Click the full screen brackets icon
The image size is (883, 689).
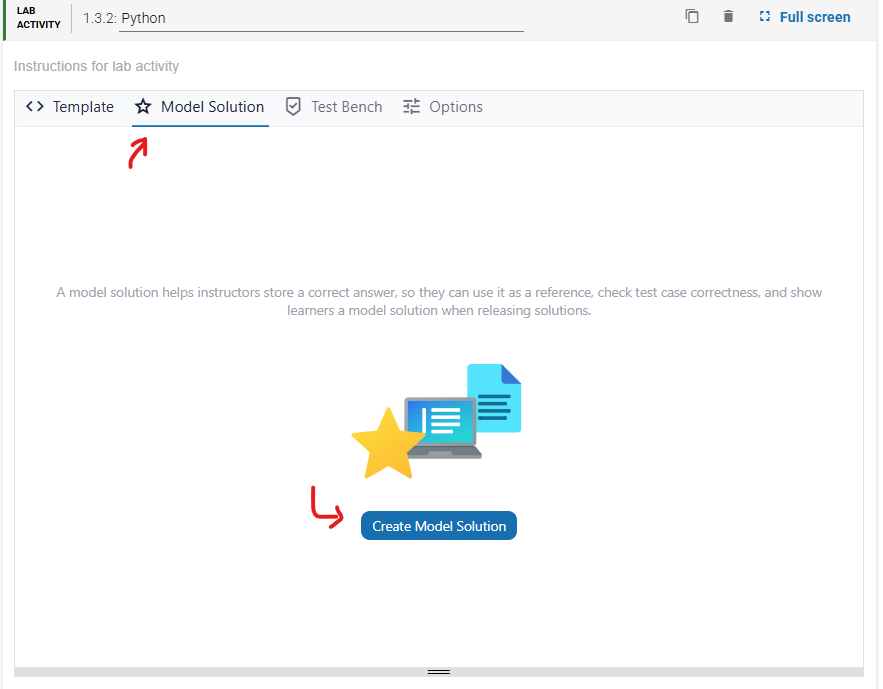764,16
